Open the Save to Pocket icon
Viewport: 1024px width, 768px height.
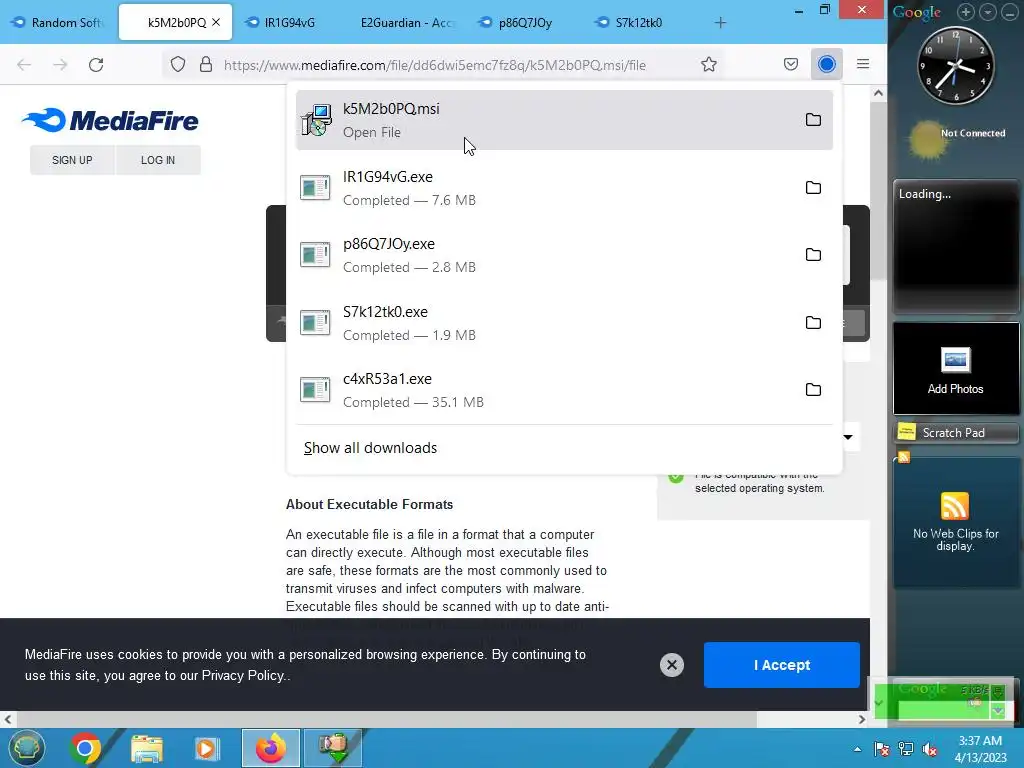pyautogui.click(x=791, y=64)
